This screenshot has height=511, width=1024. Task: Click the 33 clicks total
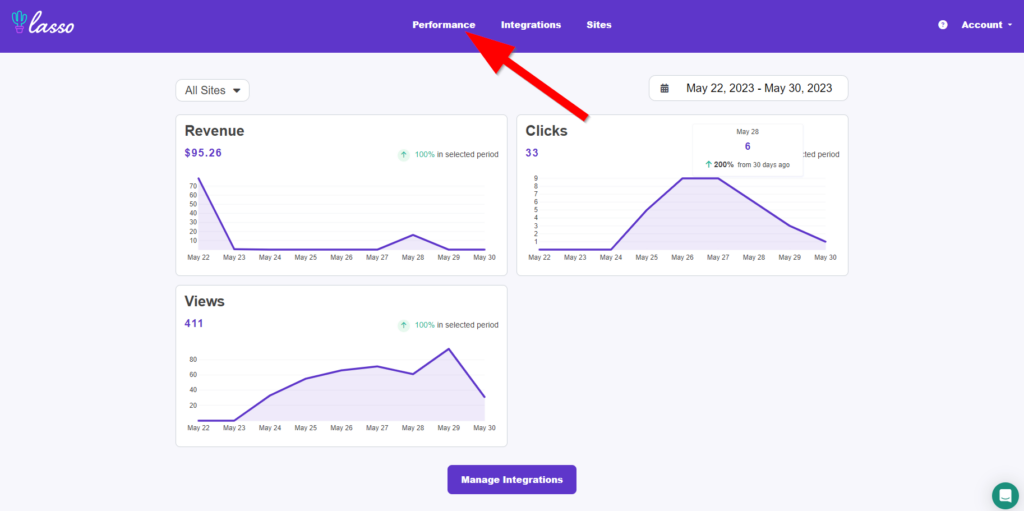pos(532,153)
